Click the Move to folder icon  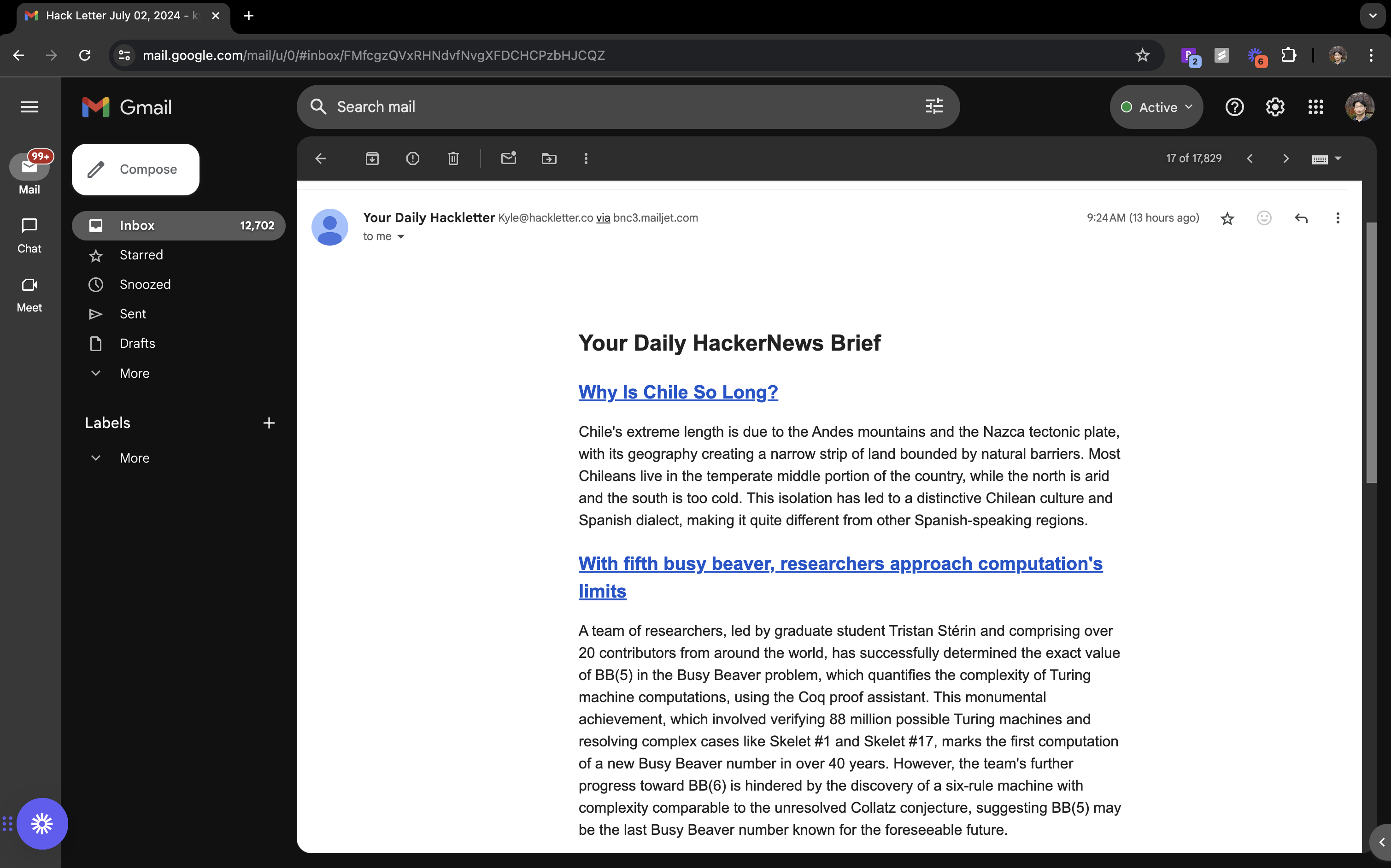[x=549, y=158]
